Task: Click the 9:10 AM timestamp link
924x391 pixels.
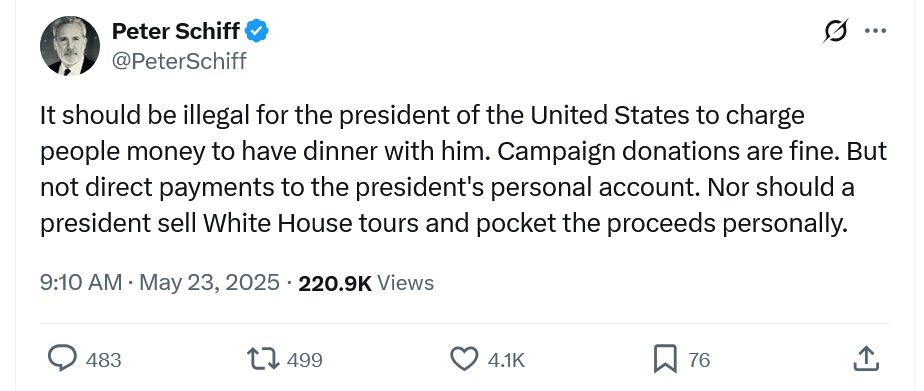Action: click(81, 283)
